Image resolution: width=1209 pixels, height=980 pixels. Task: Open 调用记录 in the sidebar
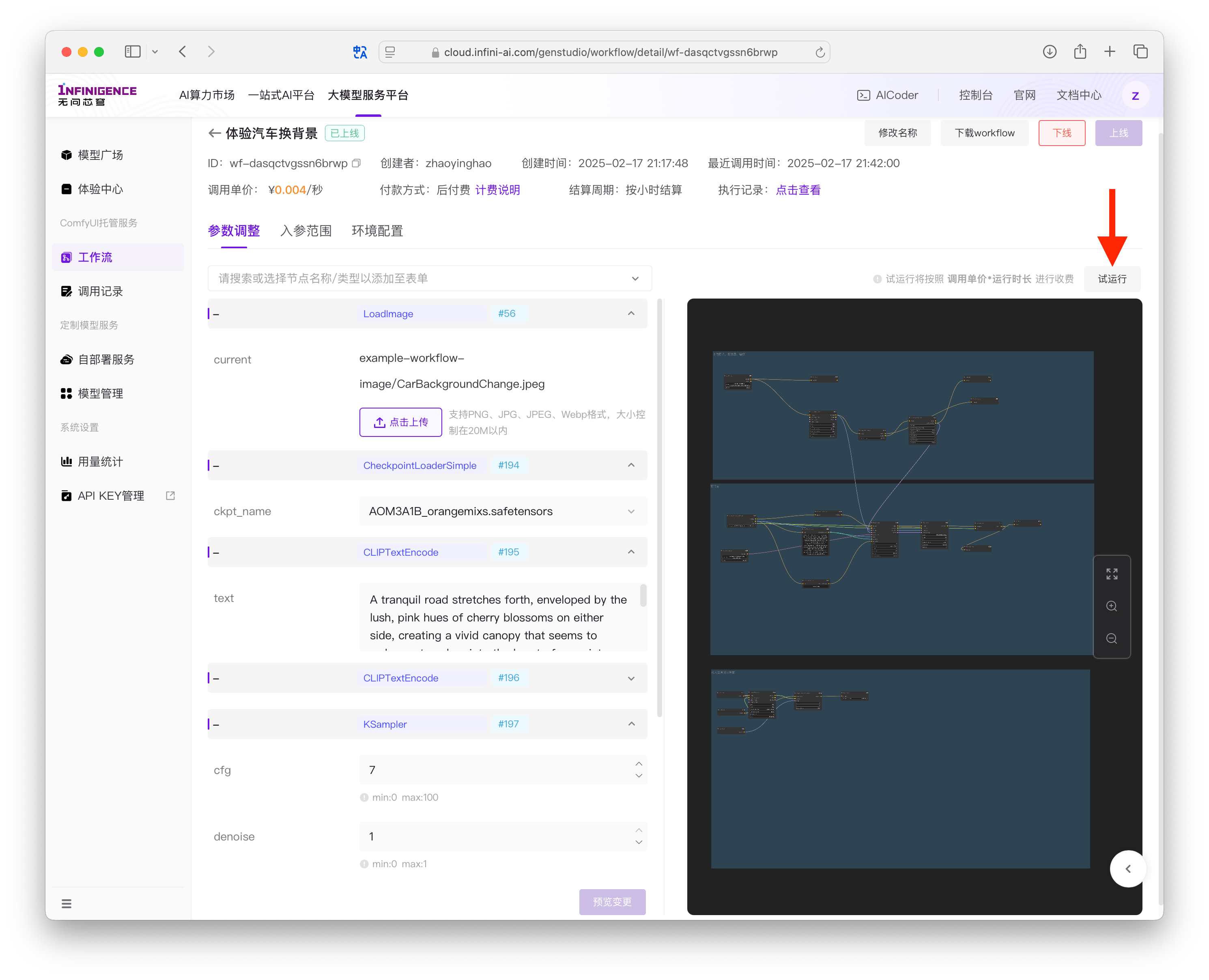[x=118, y=291]
